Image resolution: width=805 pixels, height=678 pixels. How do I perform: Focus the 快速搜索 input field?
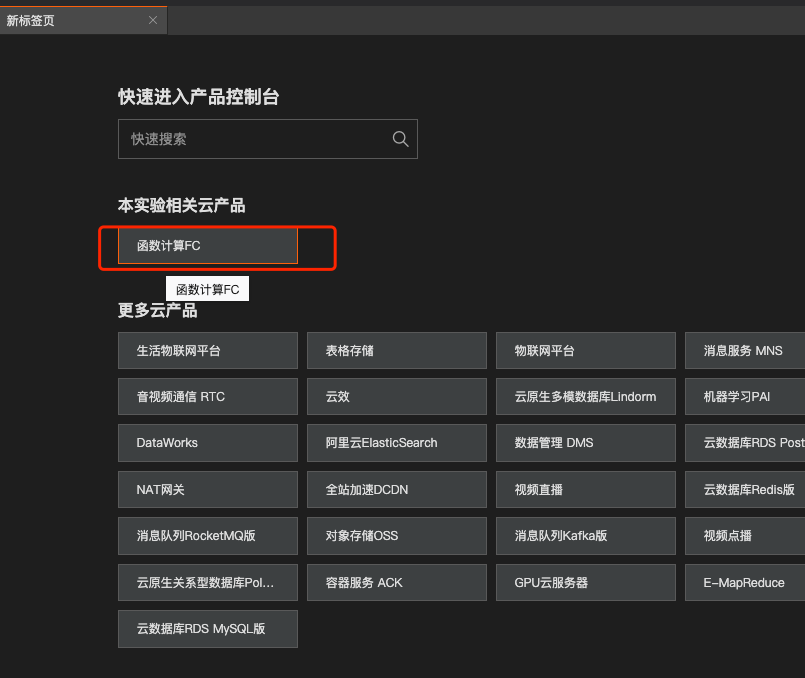click(x=267, y=139)
